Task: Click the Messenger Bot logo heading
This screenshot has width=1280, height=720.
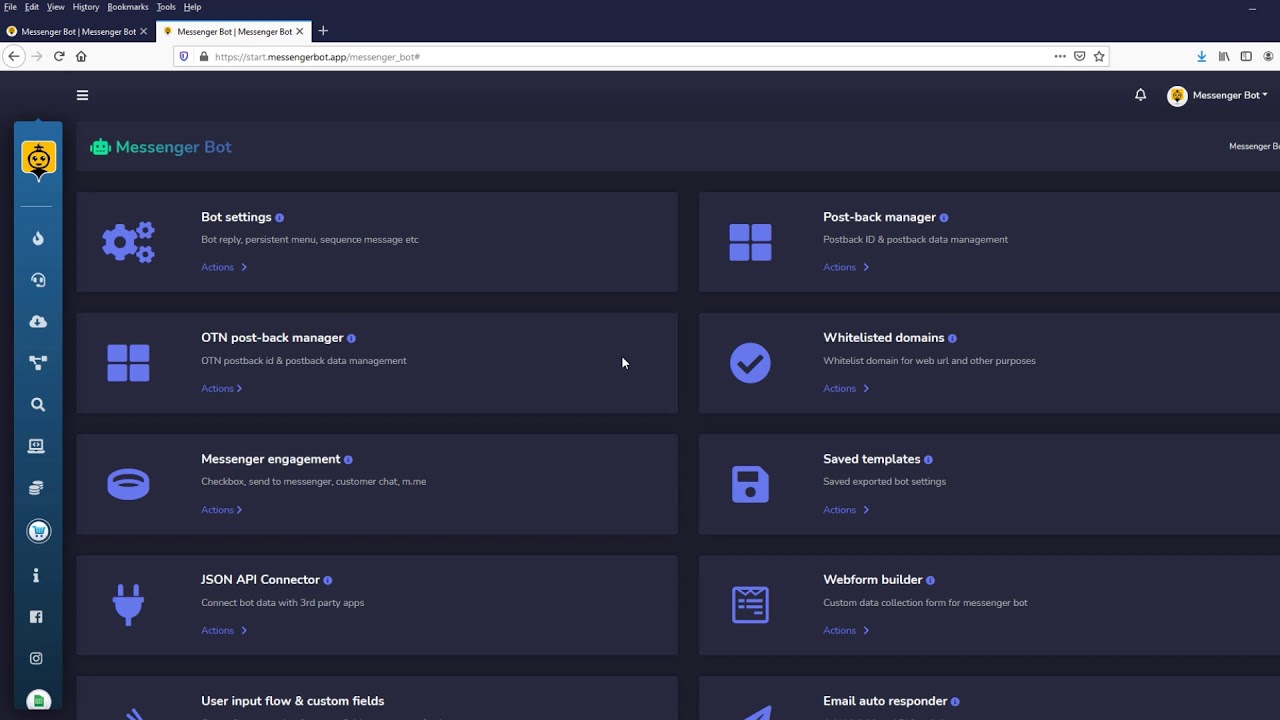Action: tap(161, 147)
